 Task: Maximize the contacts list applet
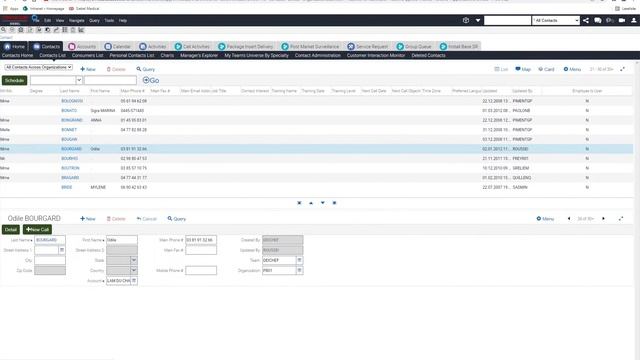(622, 69)
